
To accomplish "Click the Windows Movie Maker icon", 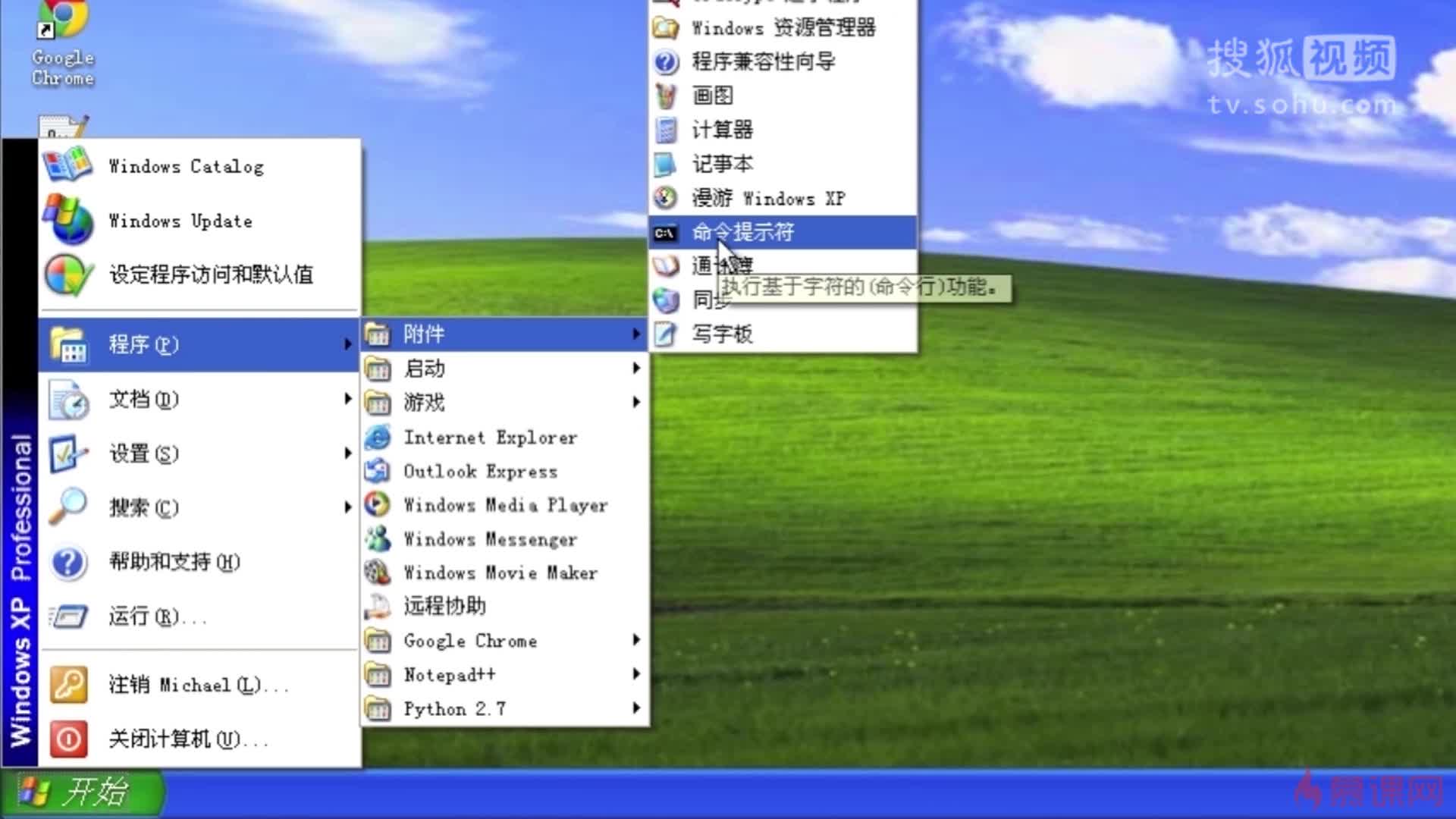I will [378, 573].
